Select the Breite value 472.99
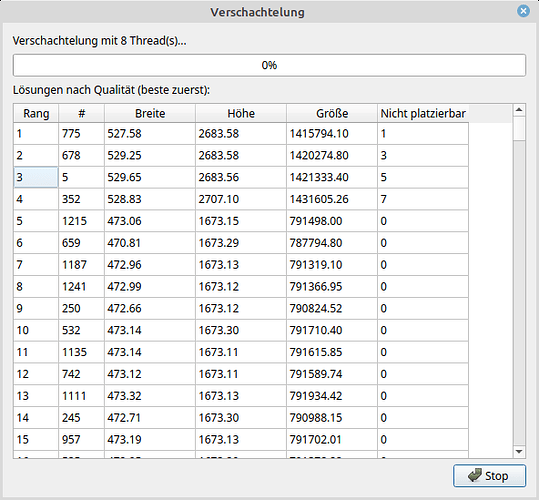This screenshot has width=539, height=500. coord(150,287)
